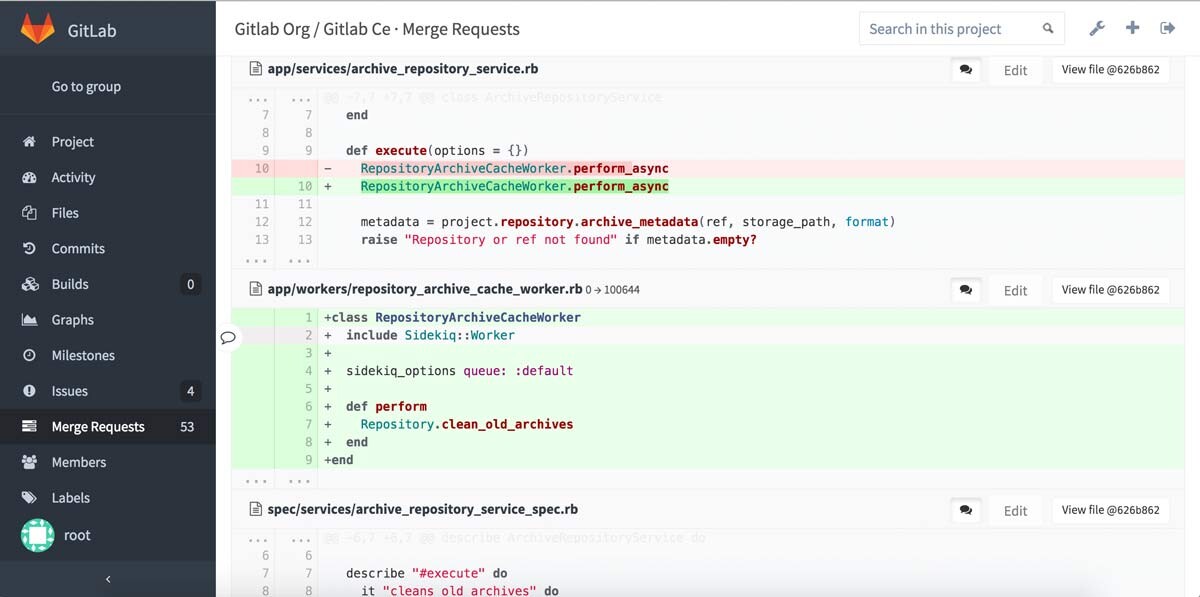This screenshot has width=1200, height=597.
Task: Expand hidden diff lines above line 7
Action: 256,98
